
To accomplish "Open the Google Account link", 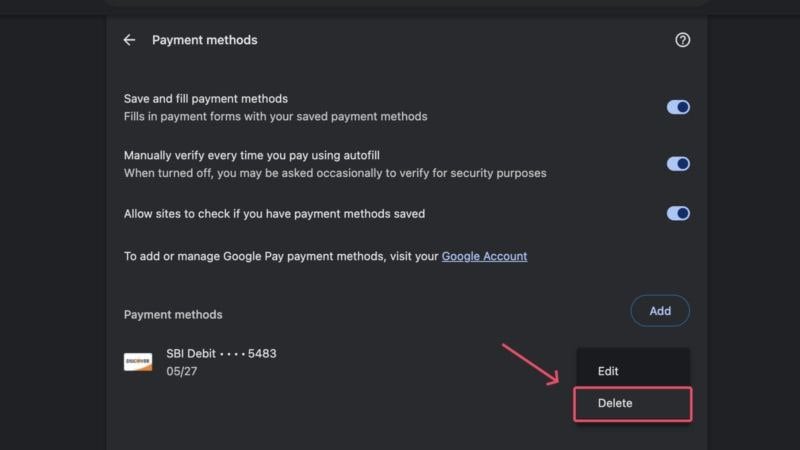I will (484, 256).
